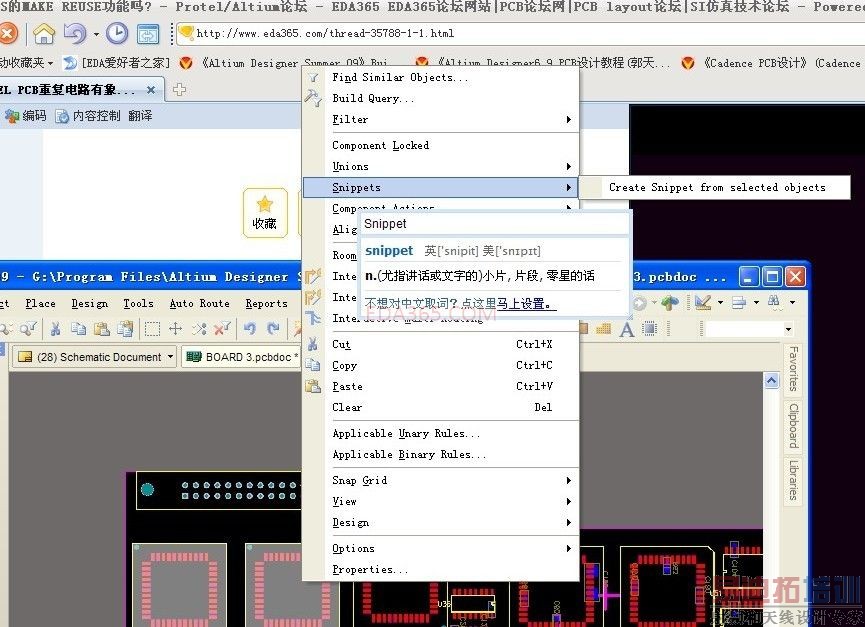Click the browser history clock icon

[x=117, y=34]
